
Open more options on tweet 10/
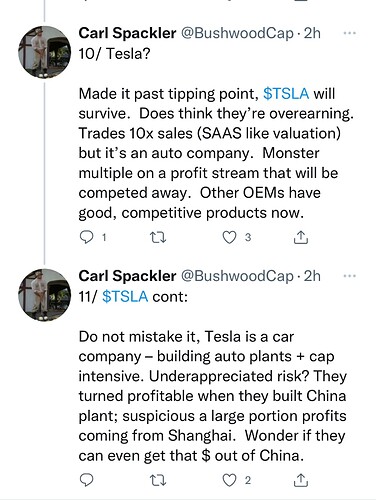349,33
